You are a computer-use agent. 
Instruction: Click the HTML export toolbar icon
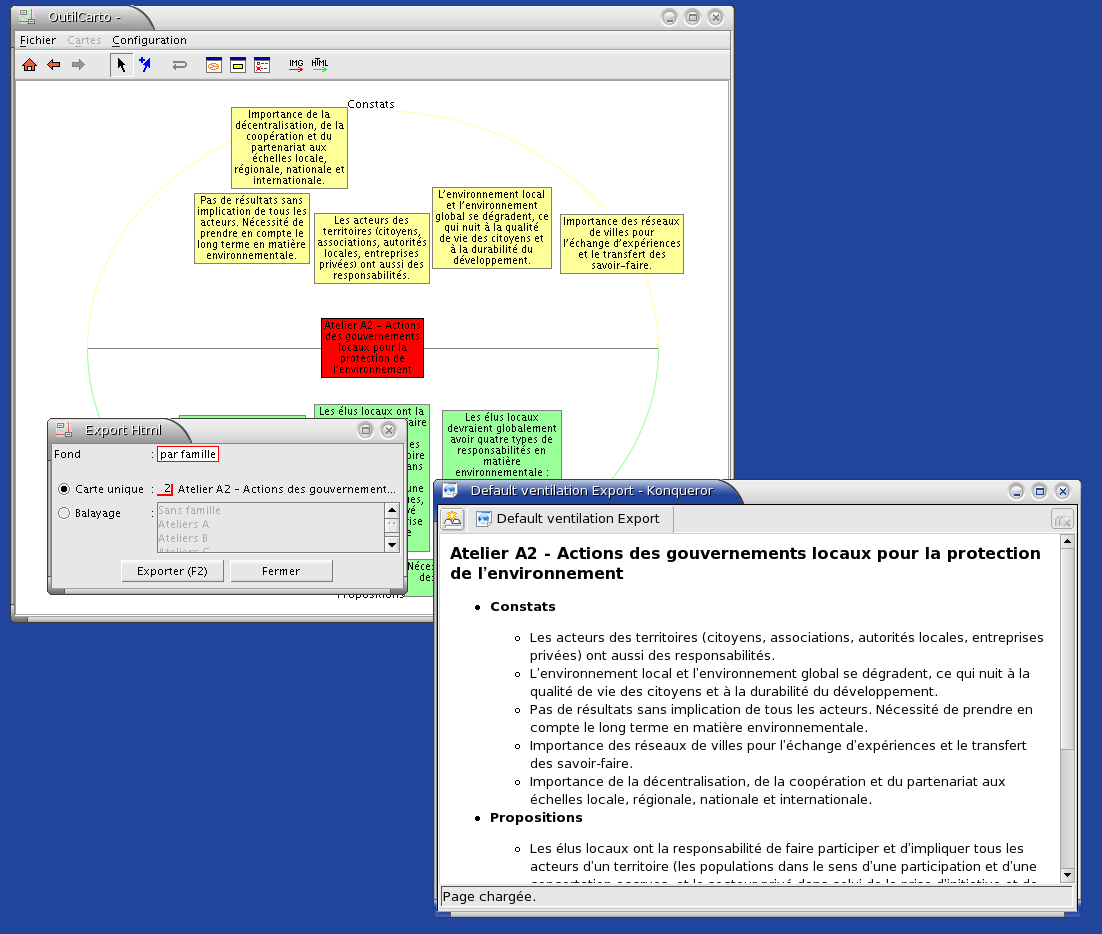point(320,65)
